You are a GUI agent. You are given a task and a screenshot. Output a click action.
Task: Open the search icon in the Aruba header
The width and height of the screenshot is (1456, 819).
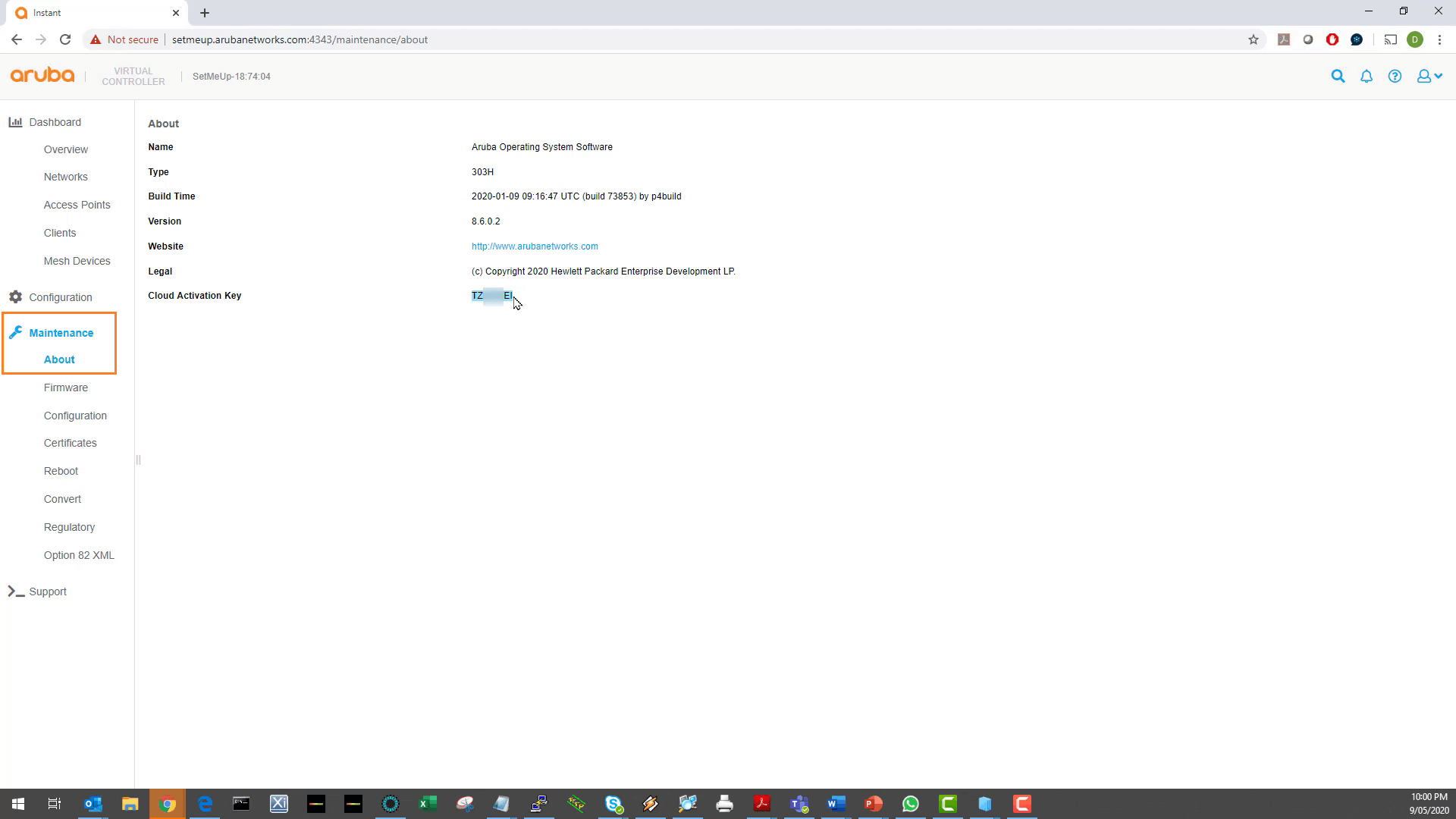tap(1338, 76)
